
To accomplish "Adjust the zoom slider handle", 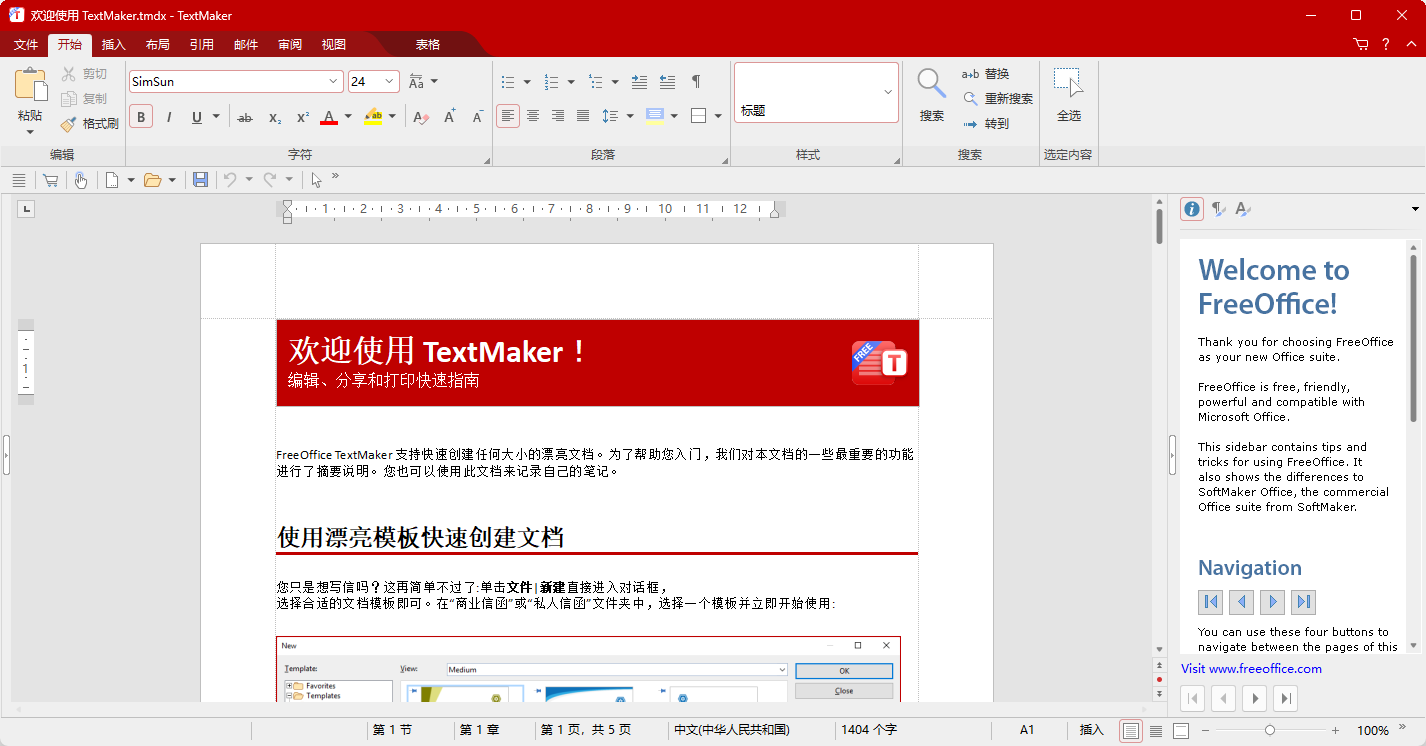I will (x=1270, y=731).
